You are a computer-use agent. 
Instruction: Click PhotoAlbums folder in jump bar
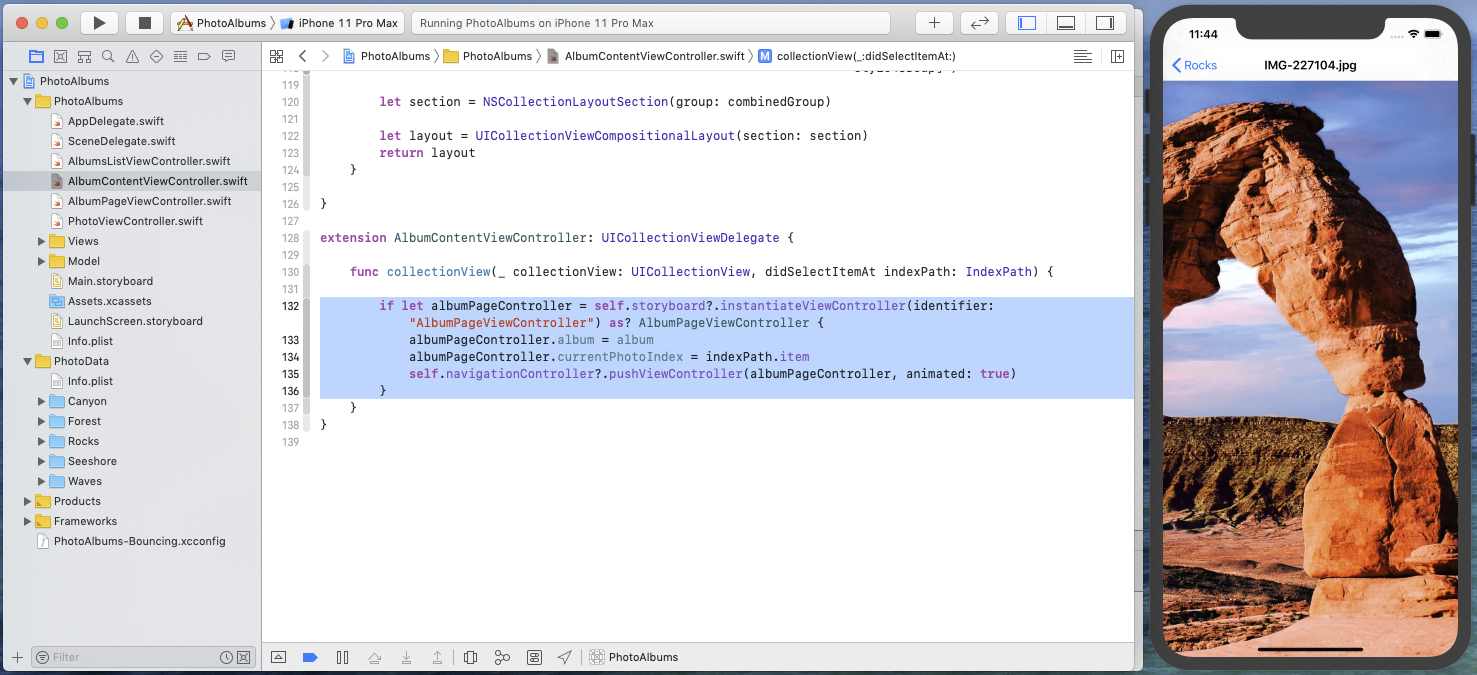click(487, 56)
